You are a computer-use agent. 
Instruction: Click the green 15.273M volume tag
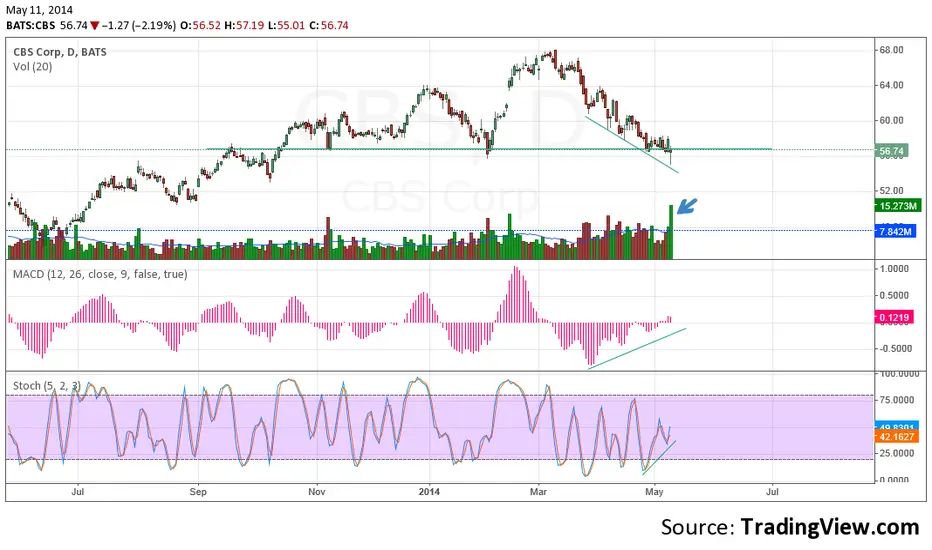tap(898, 206)
